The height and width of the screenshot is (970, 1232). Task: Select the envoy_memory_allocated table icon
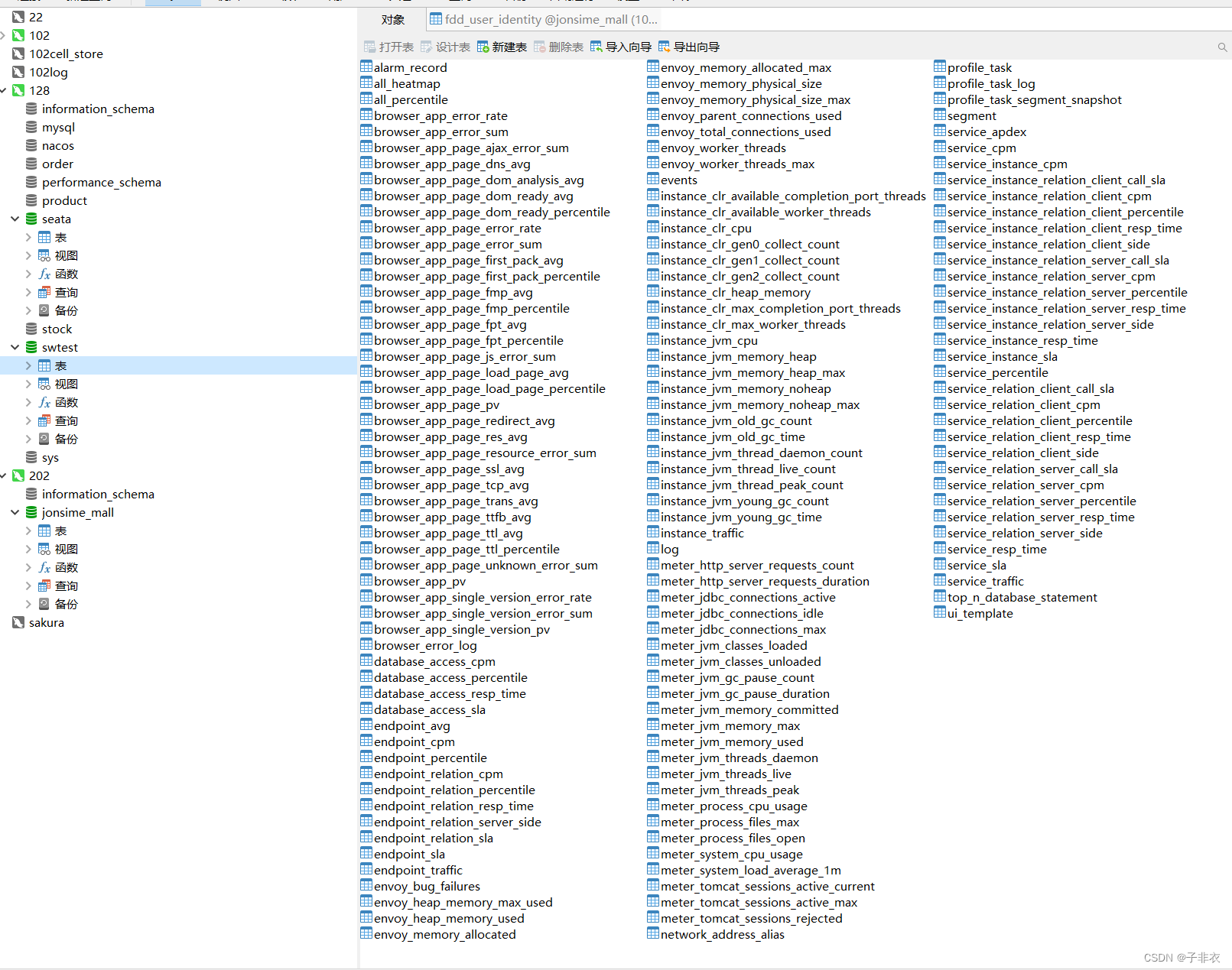(366, 933)
